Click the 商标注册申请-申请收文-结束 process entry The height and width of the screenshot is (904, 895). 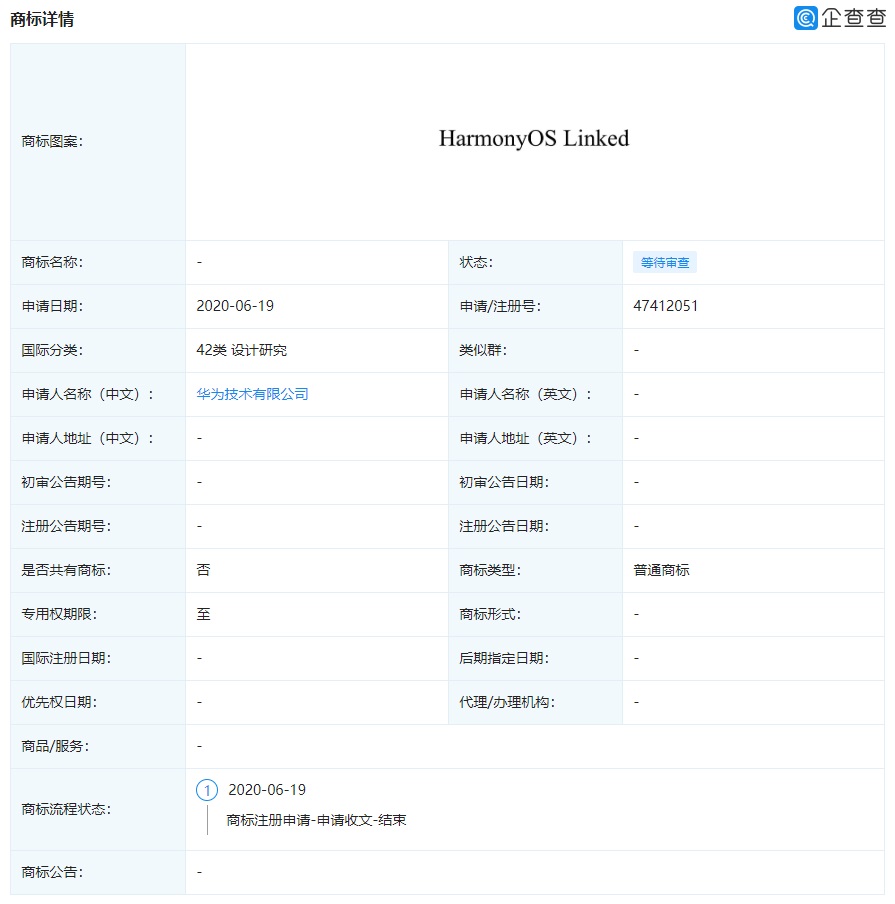tap(316, 820)
